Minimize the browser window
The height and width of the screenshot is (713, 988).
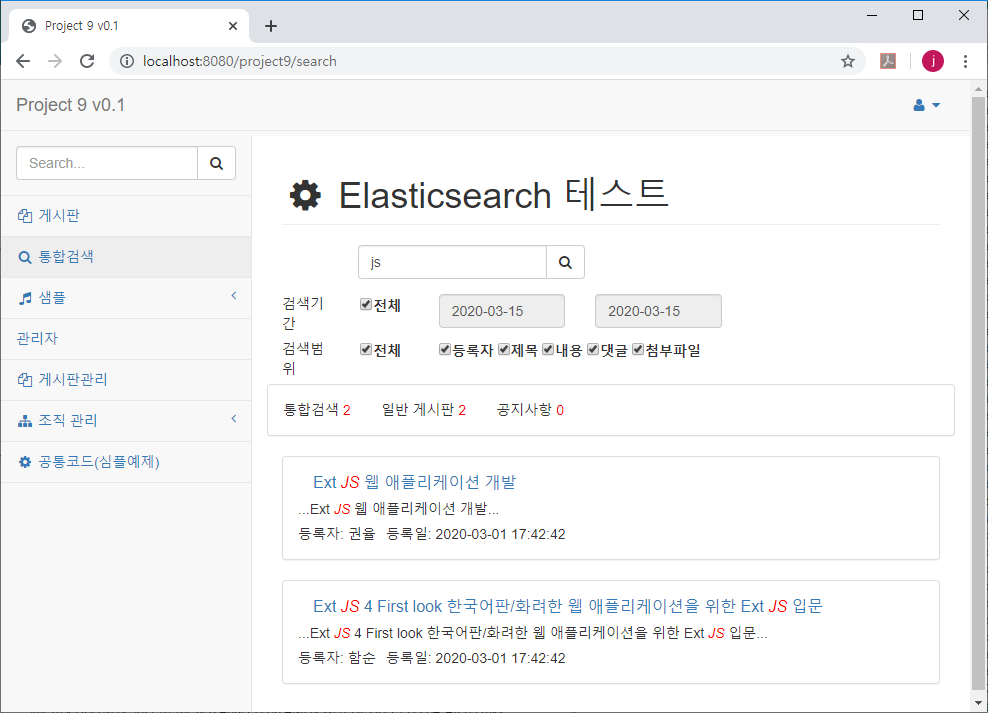pyautogui.click(x=872, y=15)
